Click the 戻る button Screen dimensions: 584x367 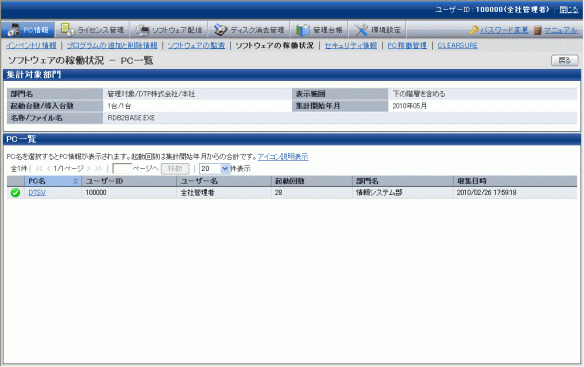click(565, 60)
